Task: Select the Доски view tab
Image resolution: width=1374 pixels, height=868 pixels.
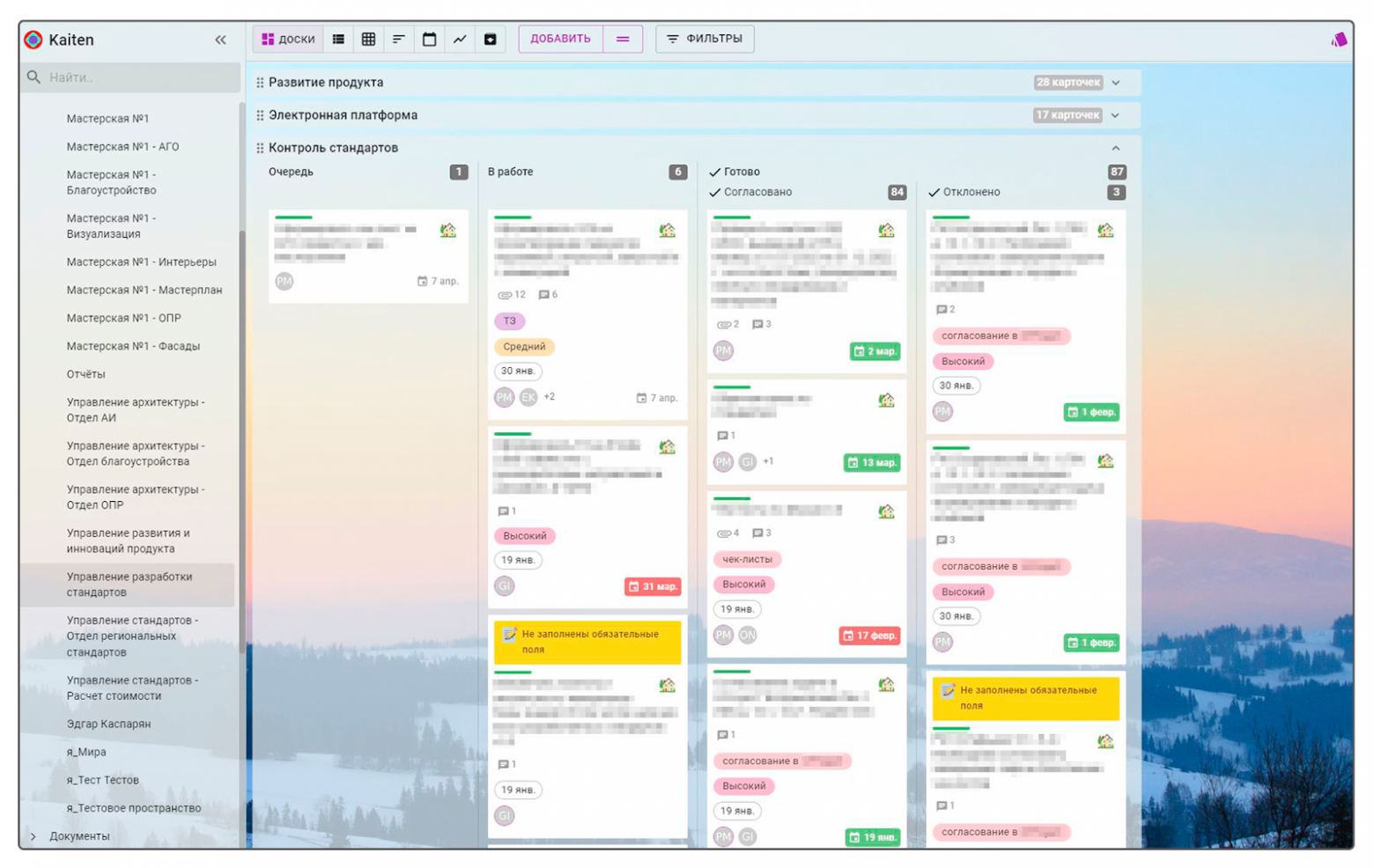Action: coord(288,39)
